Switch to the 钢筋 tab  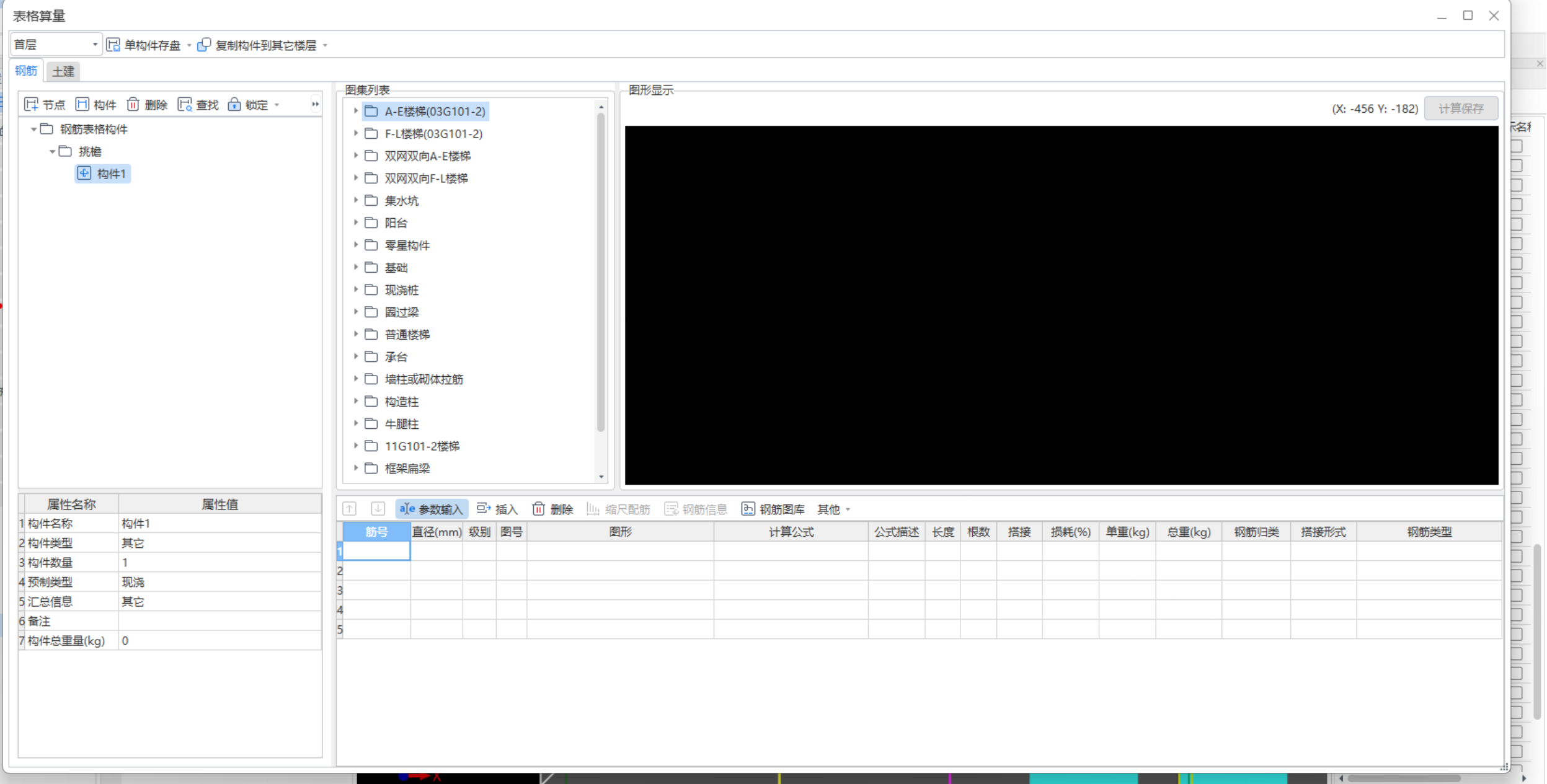26,71
